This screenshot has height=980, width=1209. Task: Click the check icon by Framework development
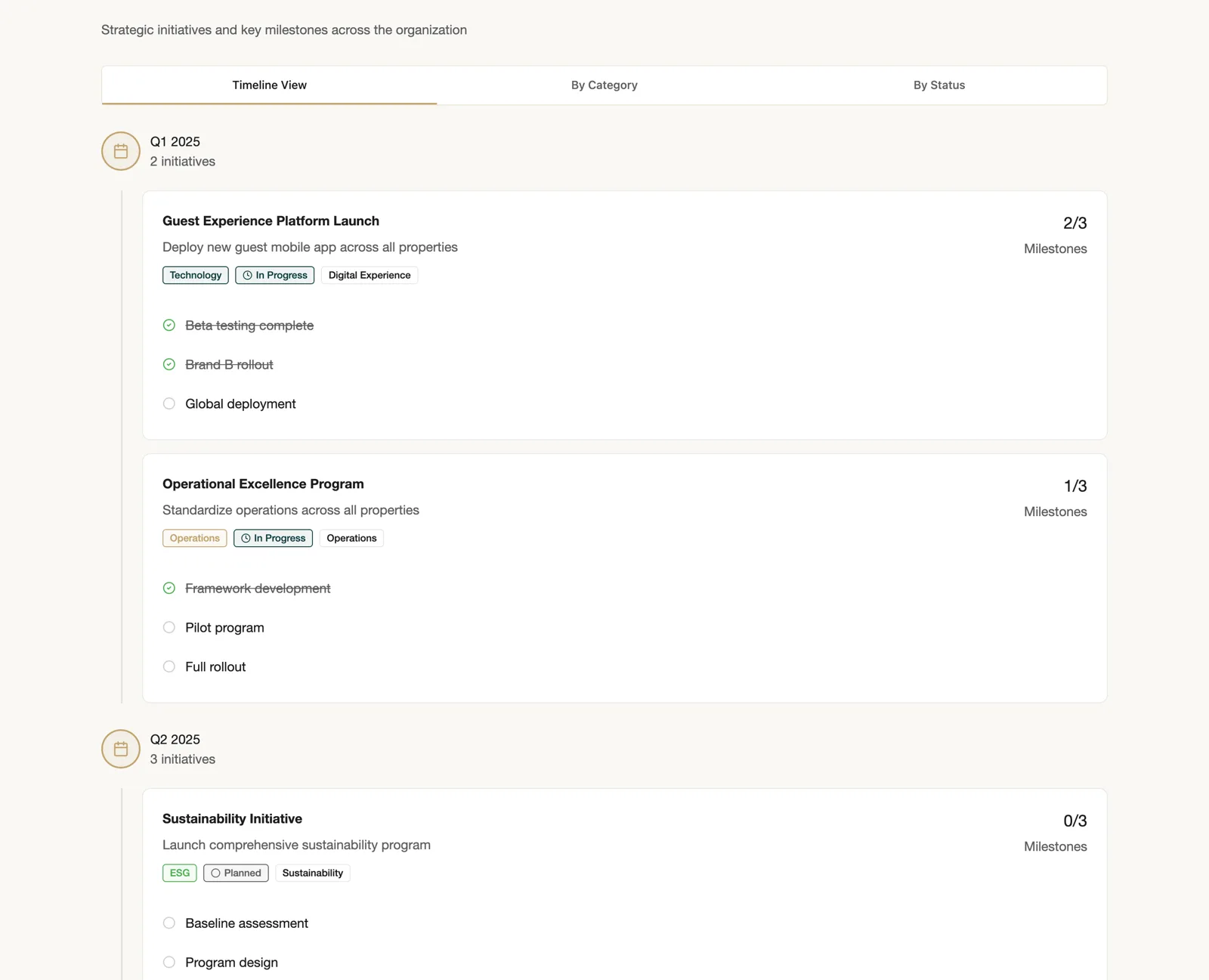pyautogui.click(x=169, y=588)
